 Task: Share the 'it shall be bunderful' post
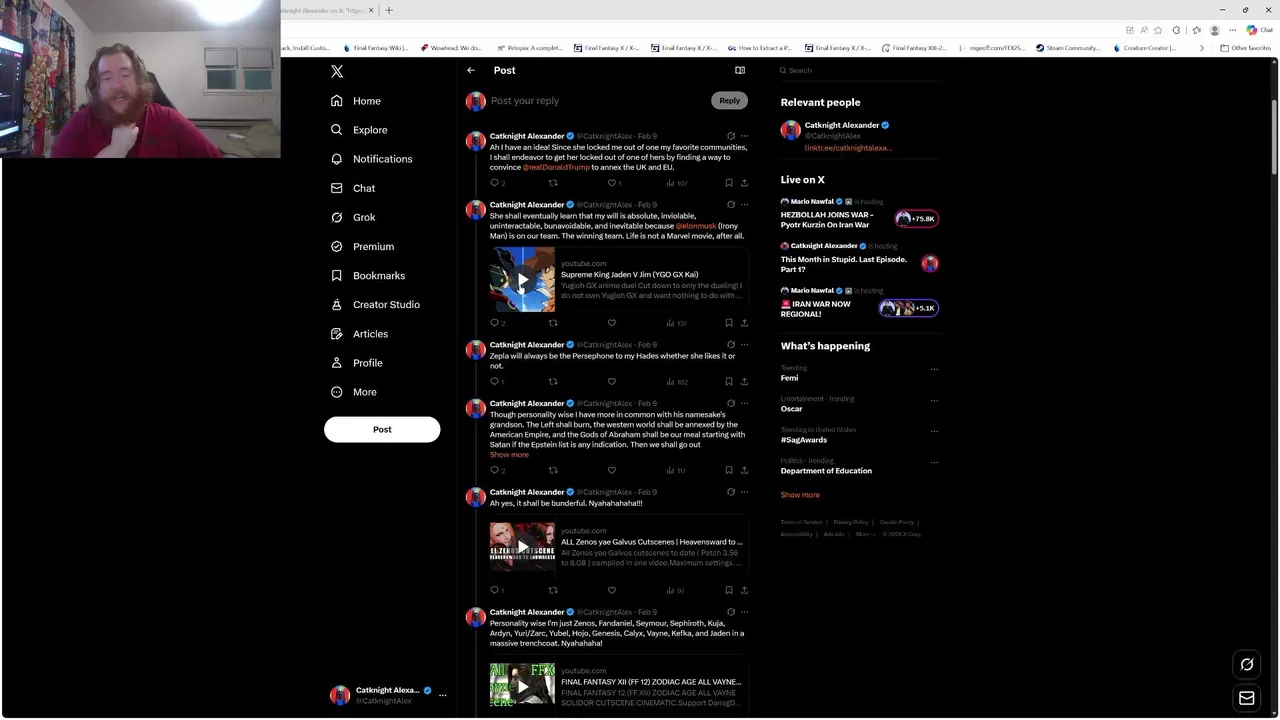click(744, 590)
